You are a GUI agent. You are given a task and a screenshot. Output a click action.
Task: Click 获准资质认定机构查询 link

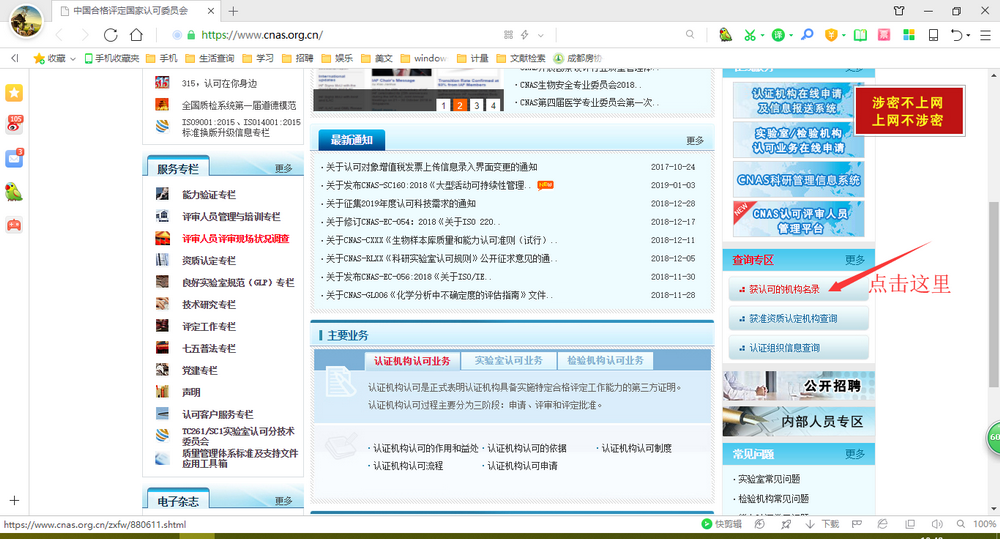793,318
